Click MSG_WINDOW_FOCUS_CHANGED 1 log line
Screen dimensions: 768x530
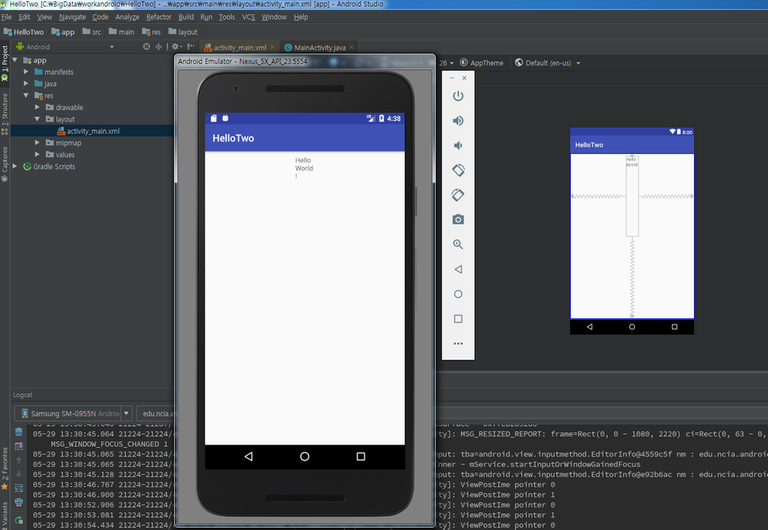109,444
